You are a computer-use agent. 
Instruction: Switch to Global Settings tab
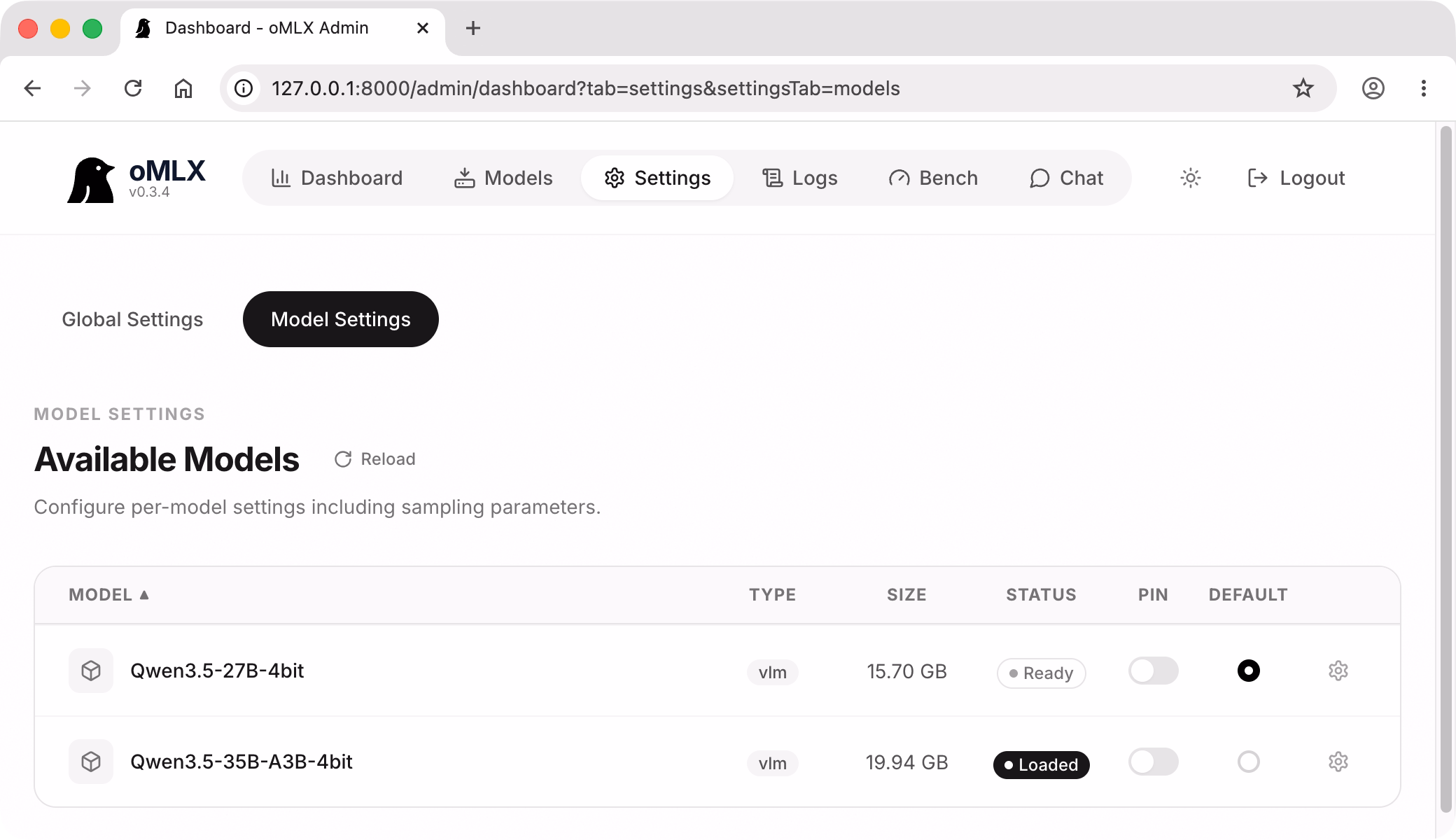pos(132,319)
